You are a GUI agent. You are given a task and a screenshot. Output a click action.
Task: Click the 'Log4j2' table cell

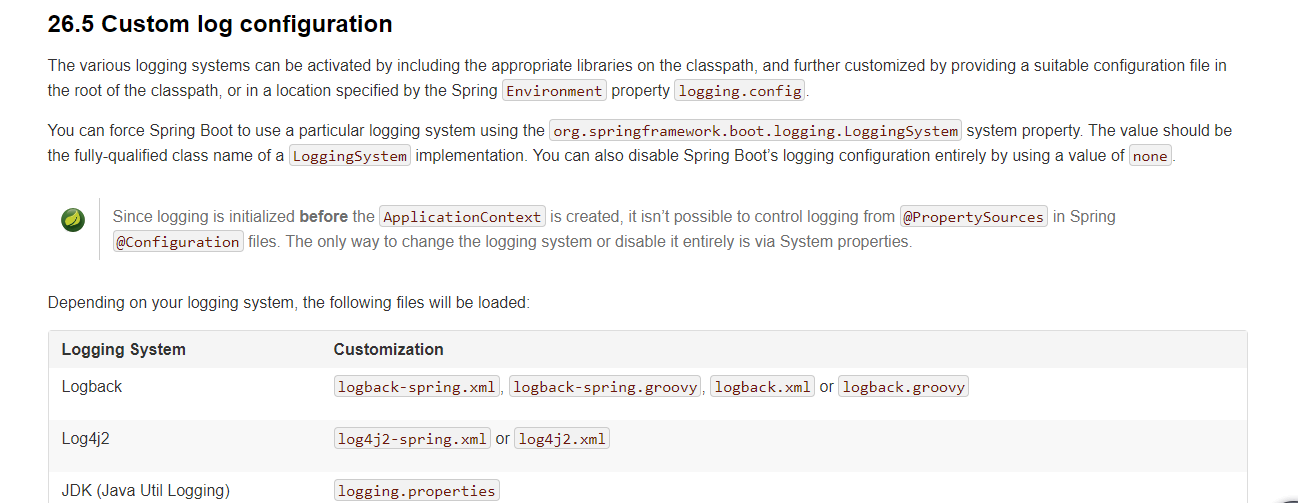point(86,438)
